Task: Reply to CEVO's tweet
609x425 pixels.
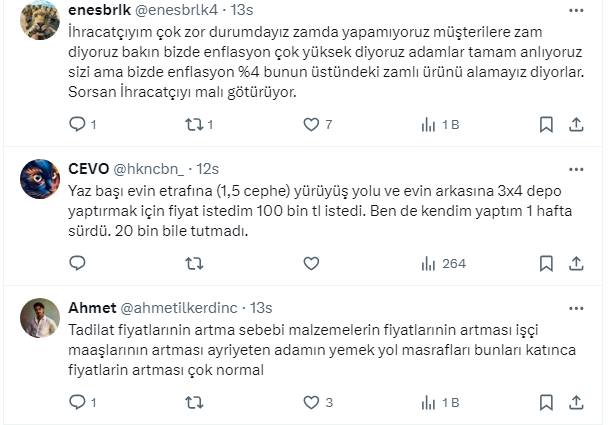Action: 78,264
